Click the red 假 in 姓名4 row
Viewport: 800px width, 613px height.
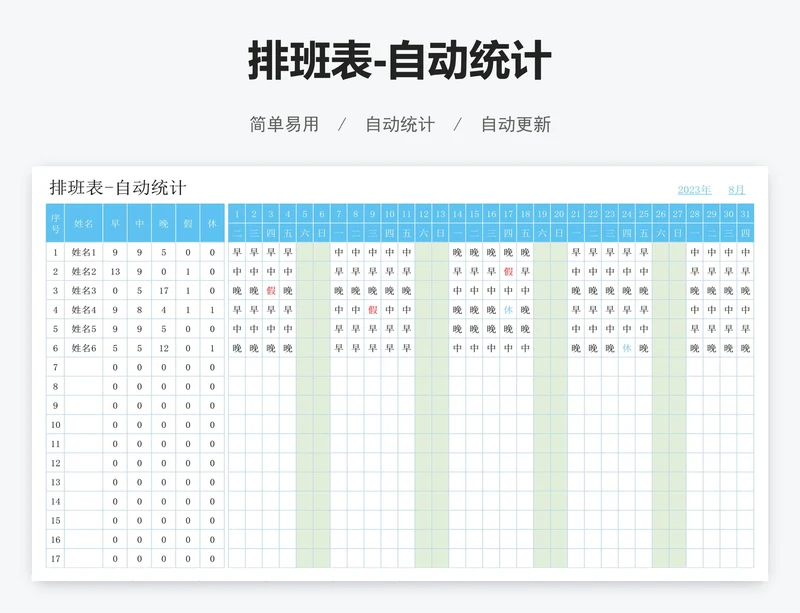coord(372,310)
